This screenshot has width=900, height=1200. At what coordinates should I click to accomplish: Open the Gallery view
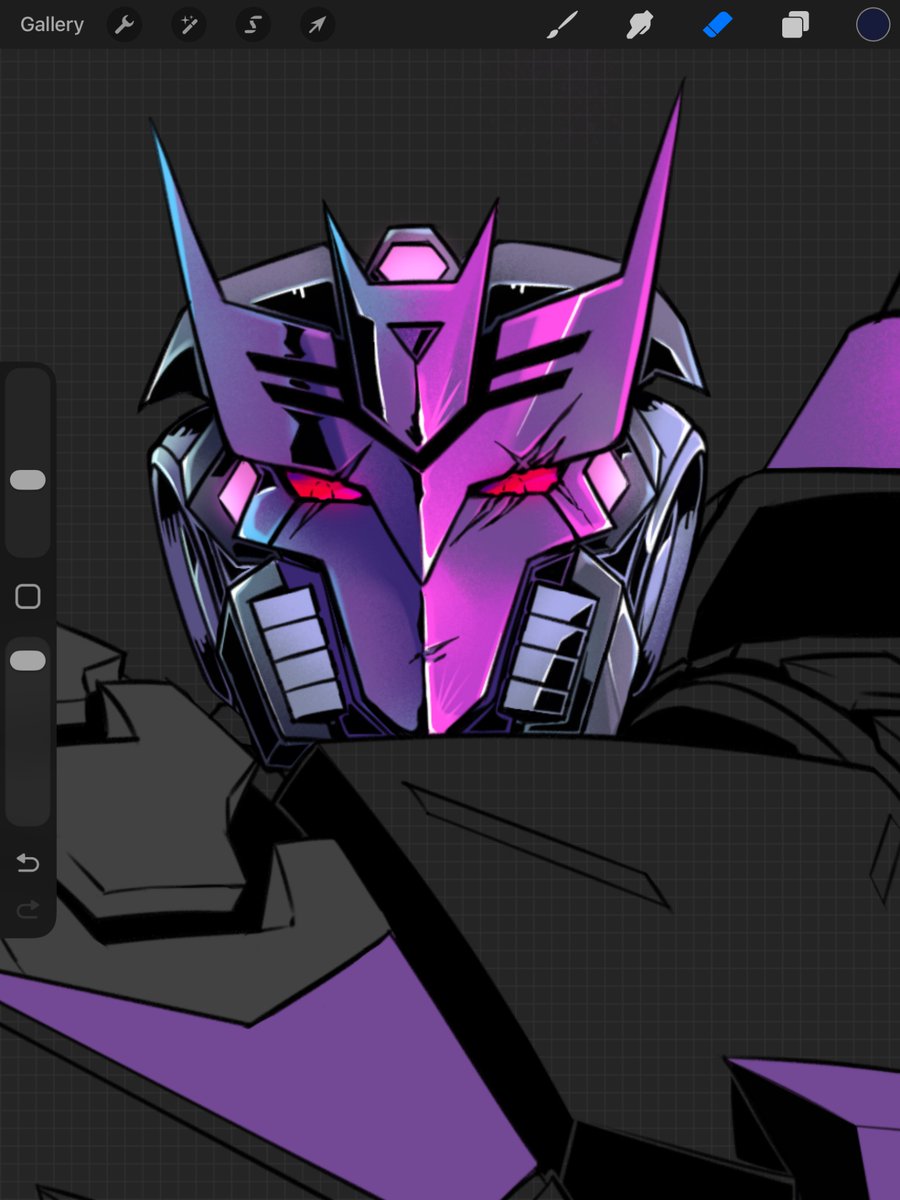52,25
